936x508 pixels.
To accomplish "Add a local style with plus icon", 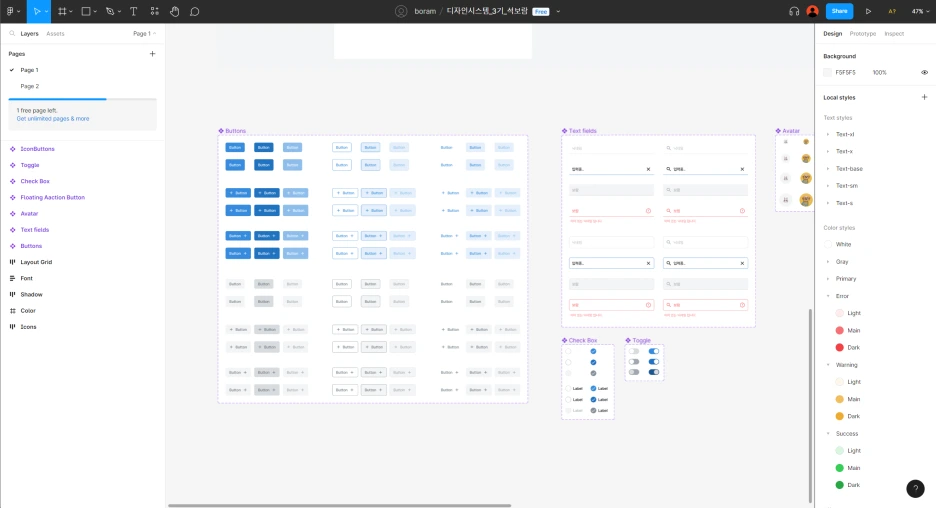I will 924,97.
